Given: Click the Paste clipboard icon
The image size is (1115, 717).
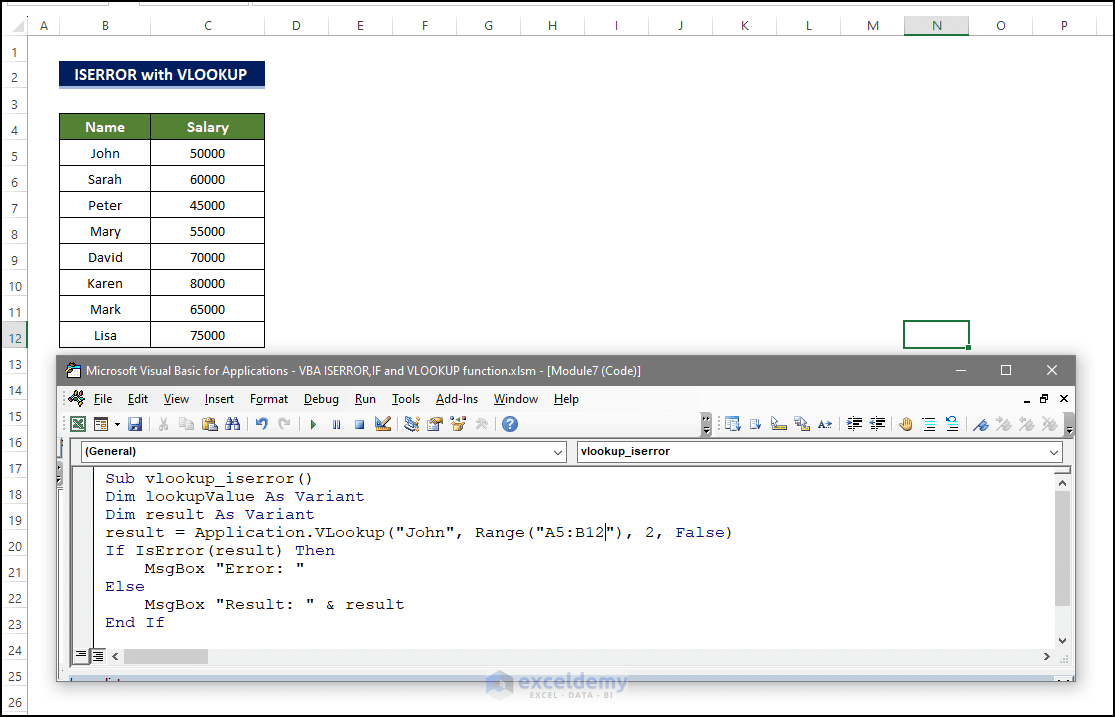Looking at the screenshot, I should pos(210,425).
